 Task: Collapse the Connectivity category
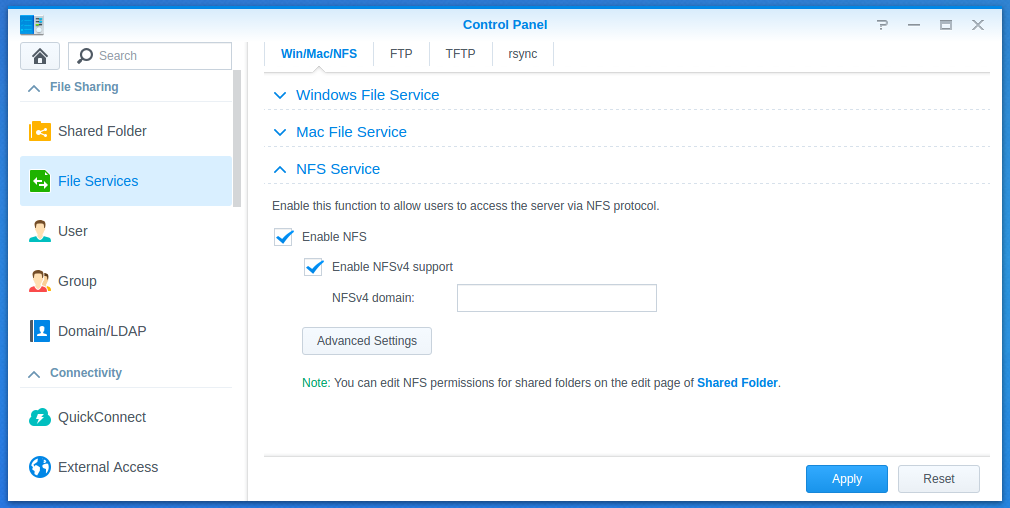34,373
